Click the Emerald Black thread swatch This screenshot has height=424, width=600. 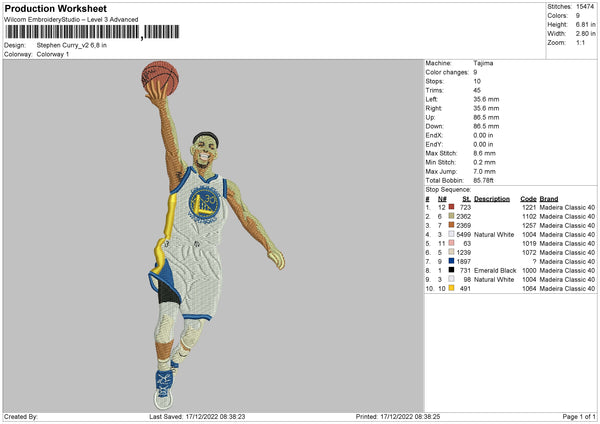pyautogui.click(x=452, y=270)
